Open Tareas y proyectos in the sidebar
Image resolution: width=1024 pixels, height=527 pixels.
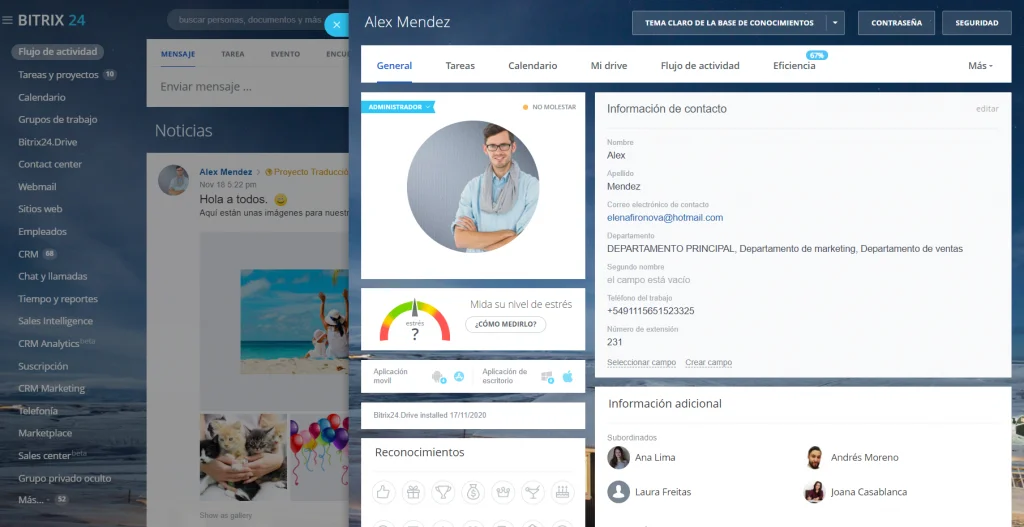(x=58, y=74)
